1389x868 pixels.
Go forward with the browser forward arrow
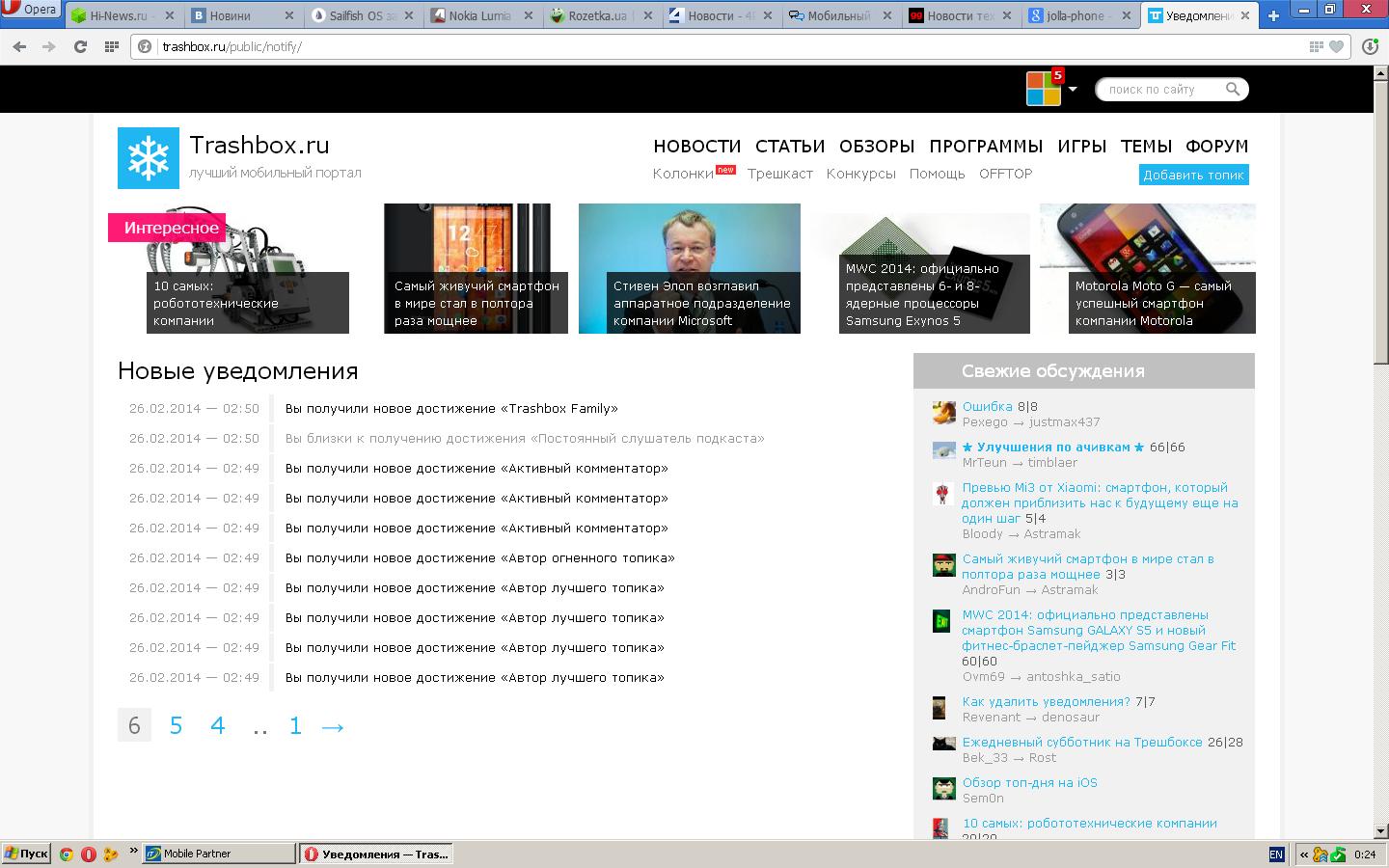[49, 46]
